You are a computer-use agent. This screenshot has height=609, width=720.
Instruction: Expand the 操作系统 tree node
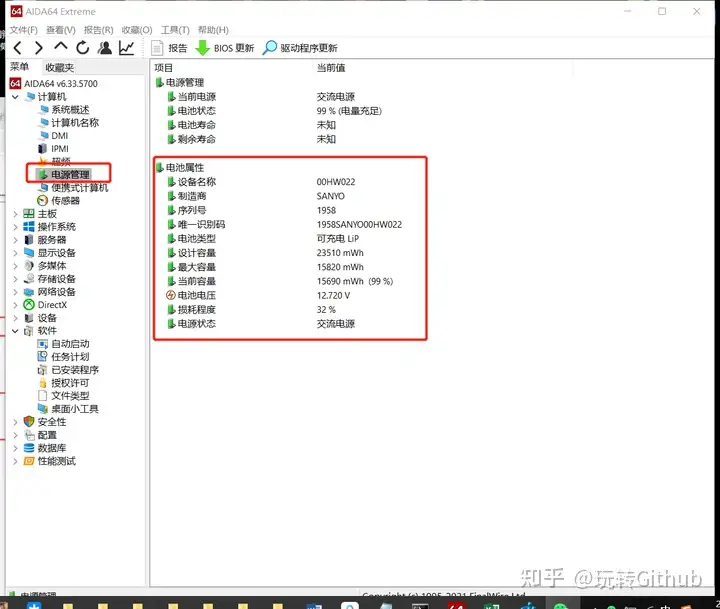coord(15,227)
